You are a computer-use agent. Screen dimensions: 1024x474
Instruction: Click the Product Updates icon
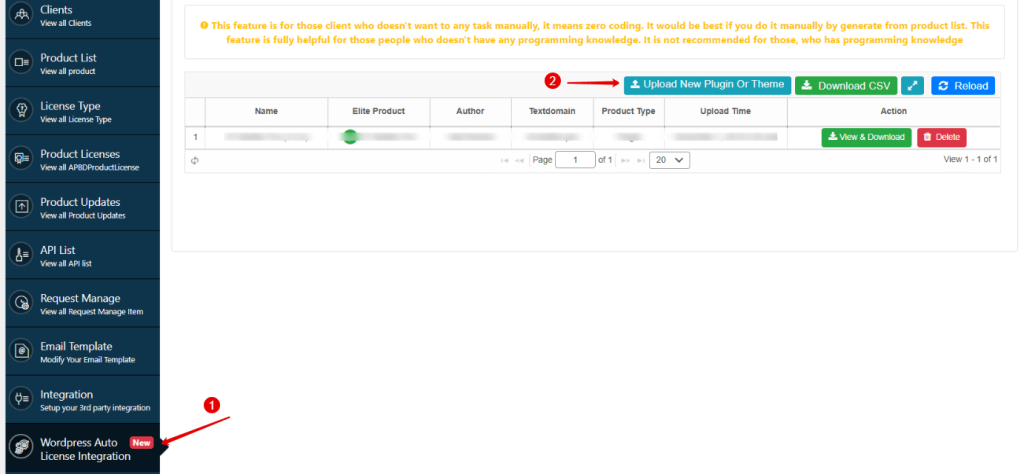[21, 207]
